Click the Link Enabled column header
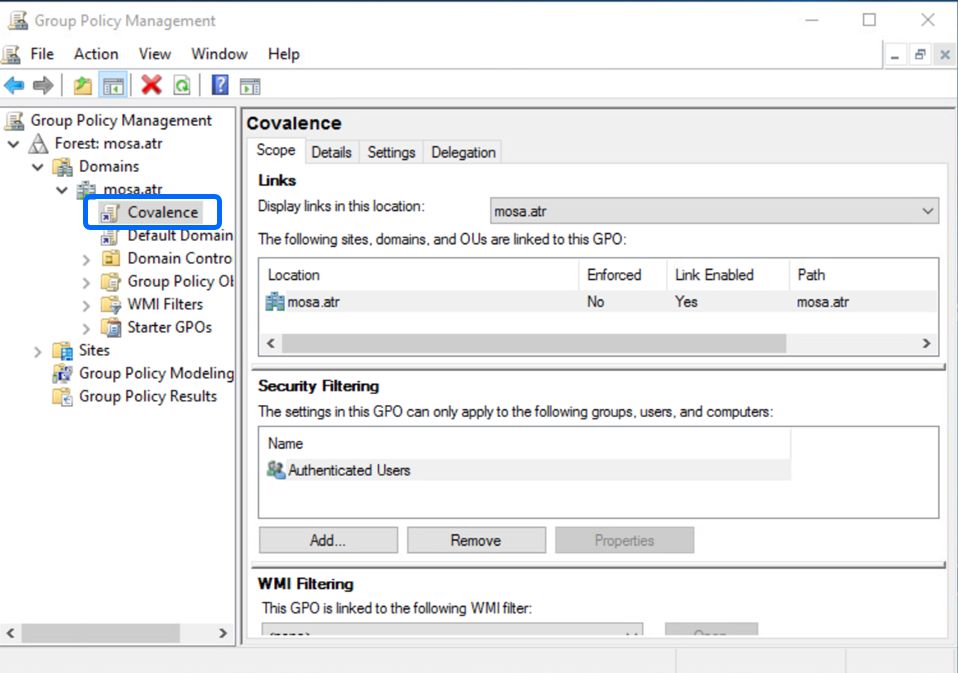958x673 pixels. pyautogui.click(x=728, y=275)
